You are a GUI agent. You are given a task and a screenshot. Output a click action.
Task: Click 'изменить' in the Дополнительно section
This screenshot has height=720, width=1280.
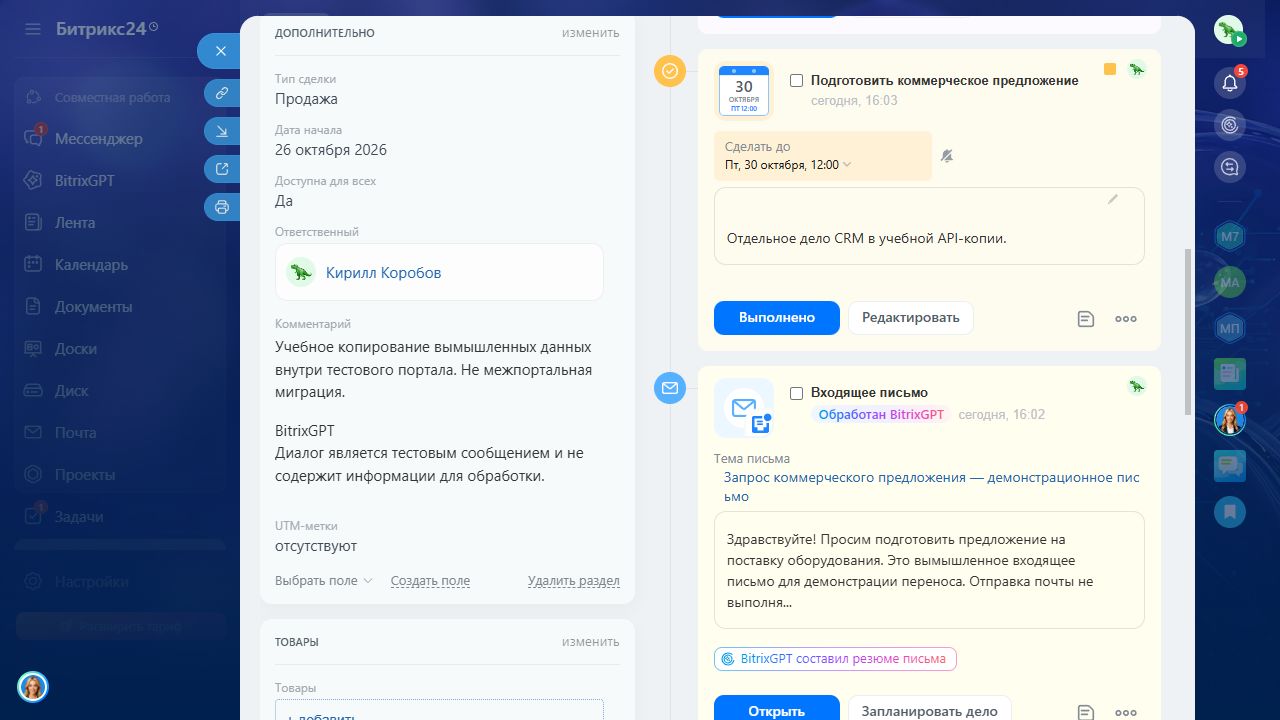tap(590, 33)
